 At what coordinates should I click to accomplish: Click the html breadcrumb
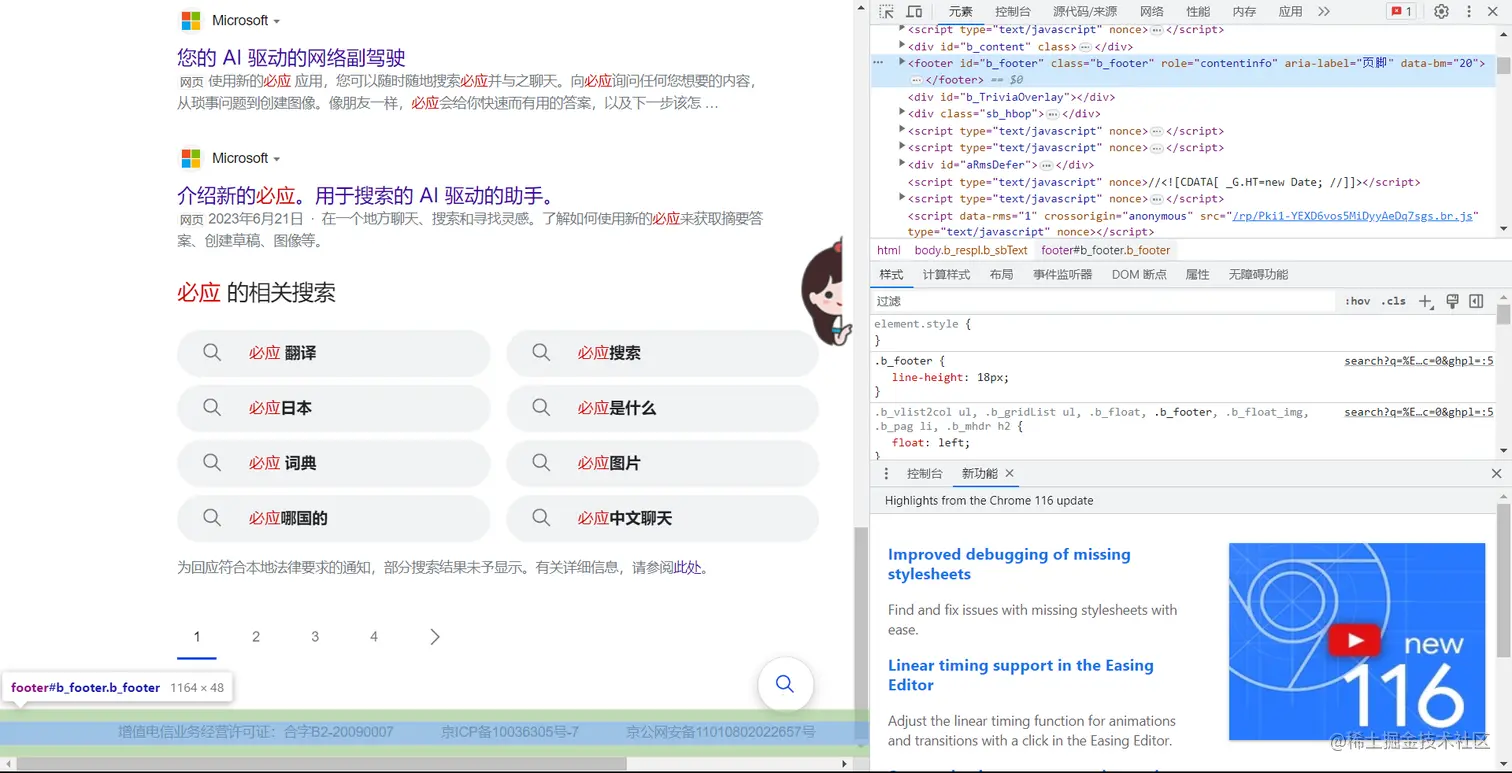coord(888,250)
